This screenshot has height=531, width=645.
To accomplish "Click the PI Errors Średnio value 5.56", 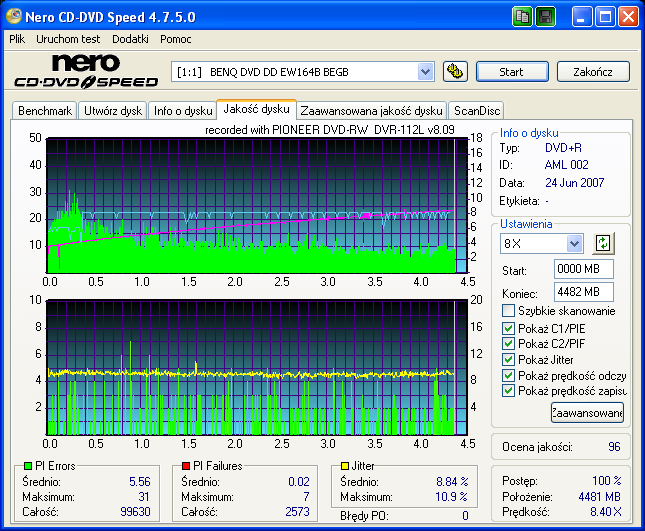I will pos(139,481).
